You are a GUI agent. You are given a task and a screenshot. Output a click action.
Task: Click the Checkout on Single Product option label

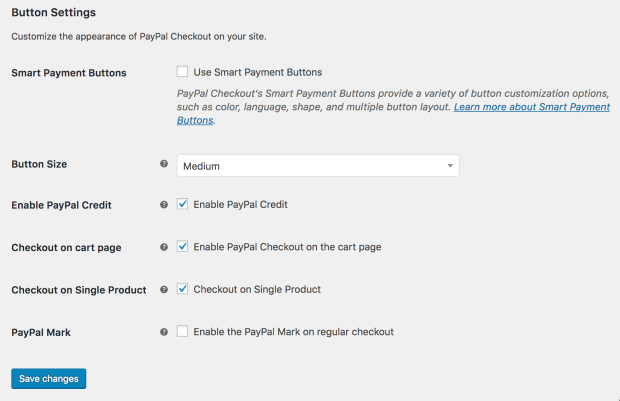click(x=257, y=289)
